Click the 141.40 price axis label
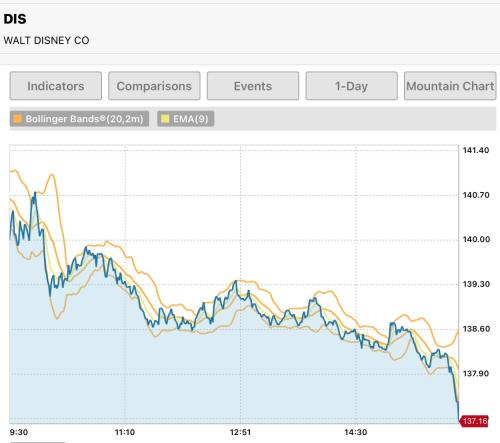This screenshot has height=443, width=500. tap(476, 150)
